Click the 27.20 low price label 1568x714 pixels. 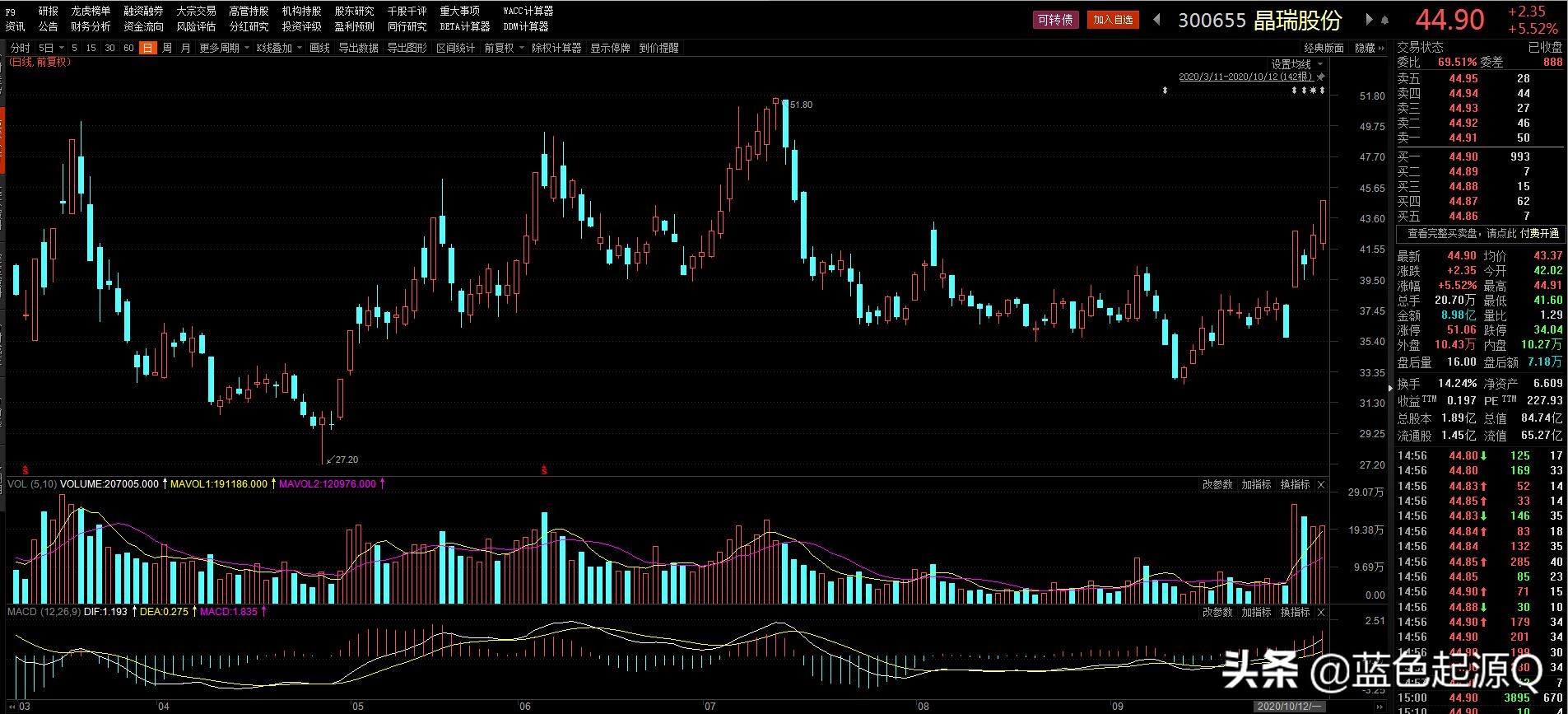(347, 460)
